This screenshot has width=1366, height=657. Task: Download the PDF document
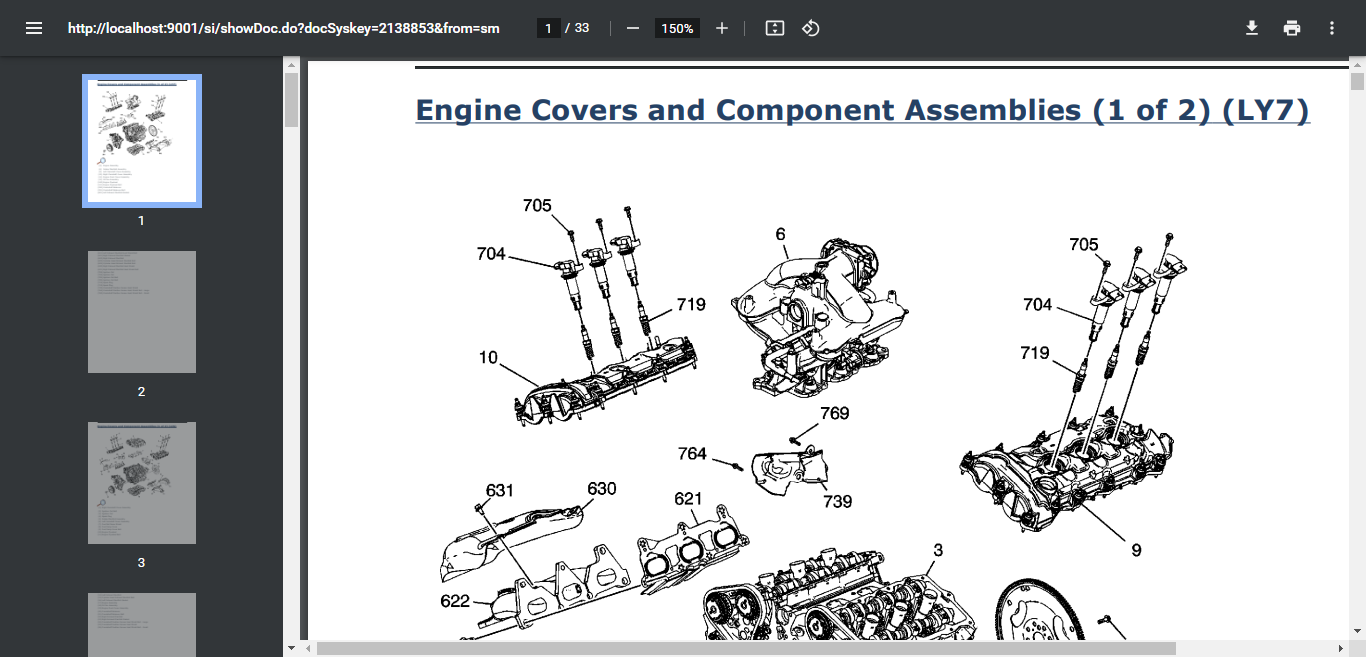(1252, 28)
